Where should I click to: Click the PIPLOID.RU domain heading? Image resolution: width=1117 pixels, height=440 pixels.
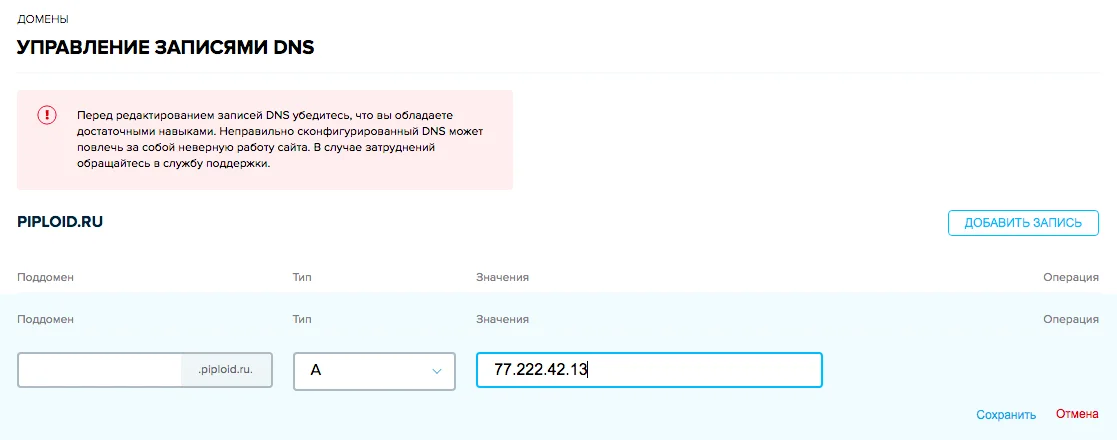point(61,222)
